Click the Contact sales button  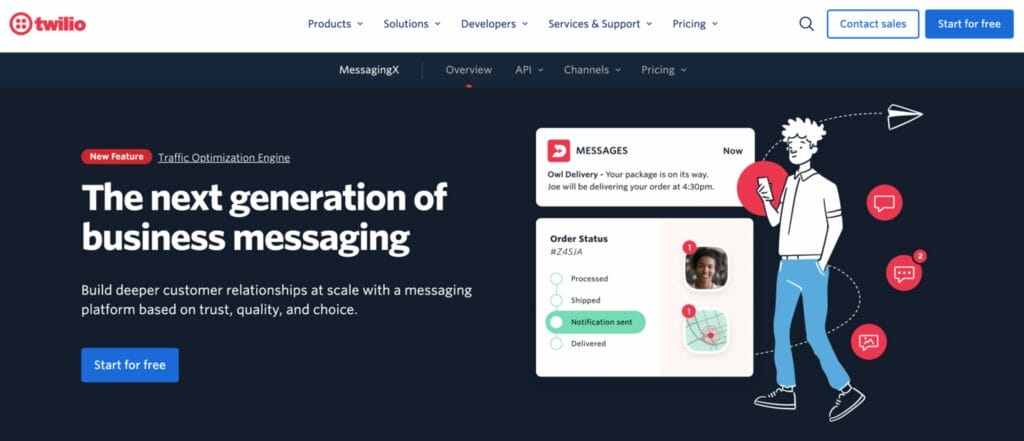click(872, 24)
